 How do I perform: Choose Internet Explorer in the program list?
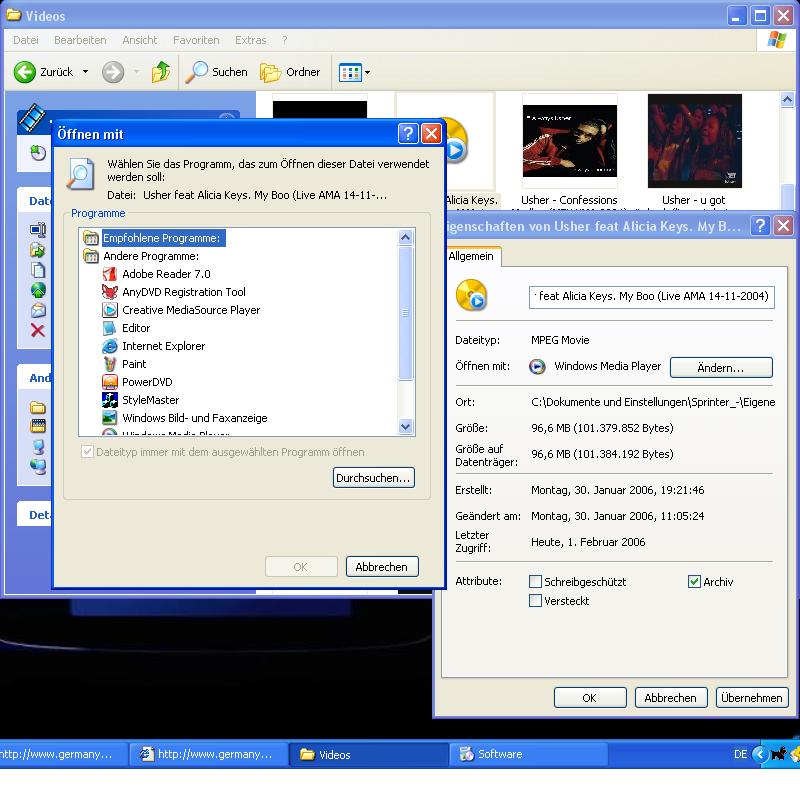click(x=153, y=346)
